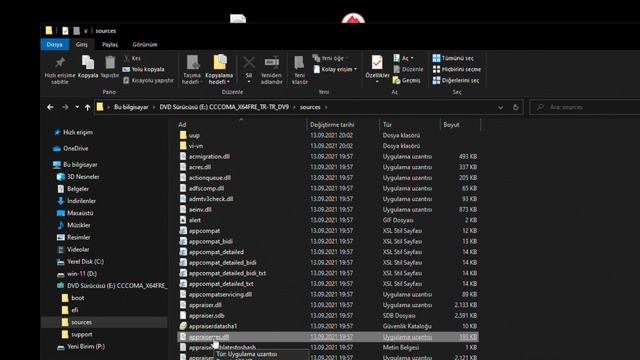This screenshot has height=360, width=640.
Task: Click Yolu kopyala option
Action: [x=143, y=69]
